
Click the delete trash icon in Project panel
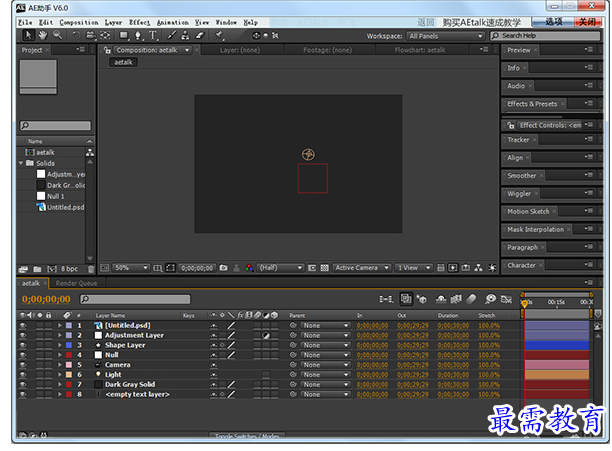pos(91,269)
